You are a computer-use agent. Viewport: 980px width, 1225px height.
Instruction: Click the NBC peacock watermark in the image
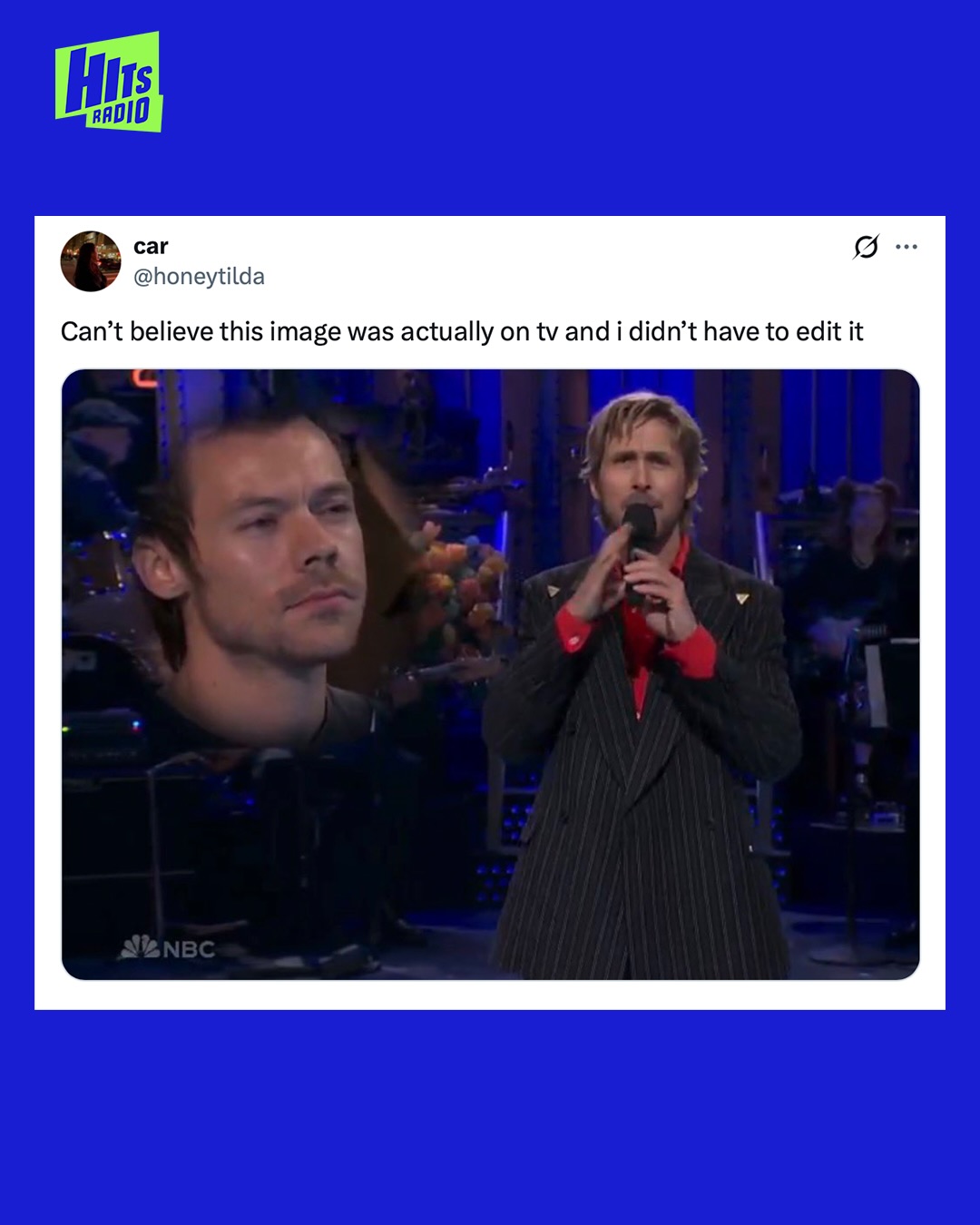point(141,947)
